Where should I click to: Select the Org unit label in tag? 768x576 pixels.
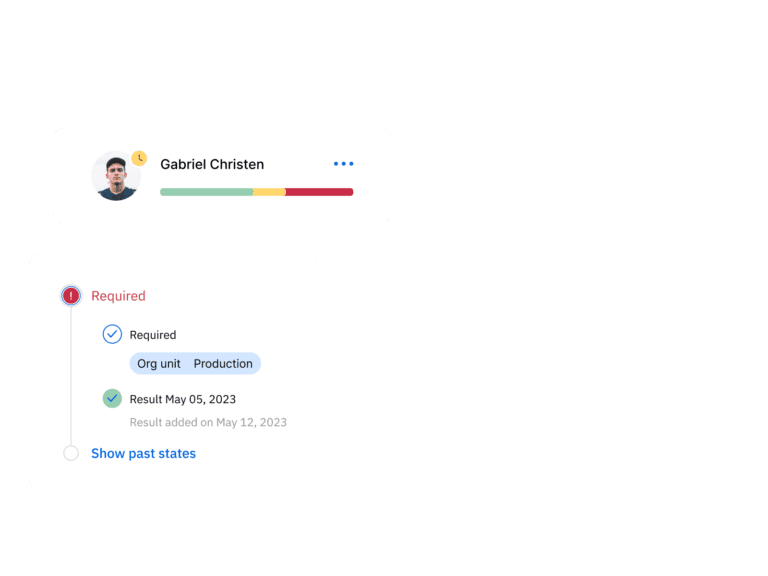159,364
